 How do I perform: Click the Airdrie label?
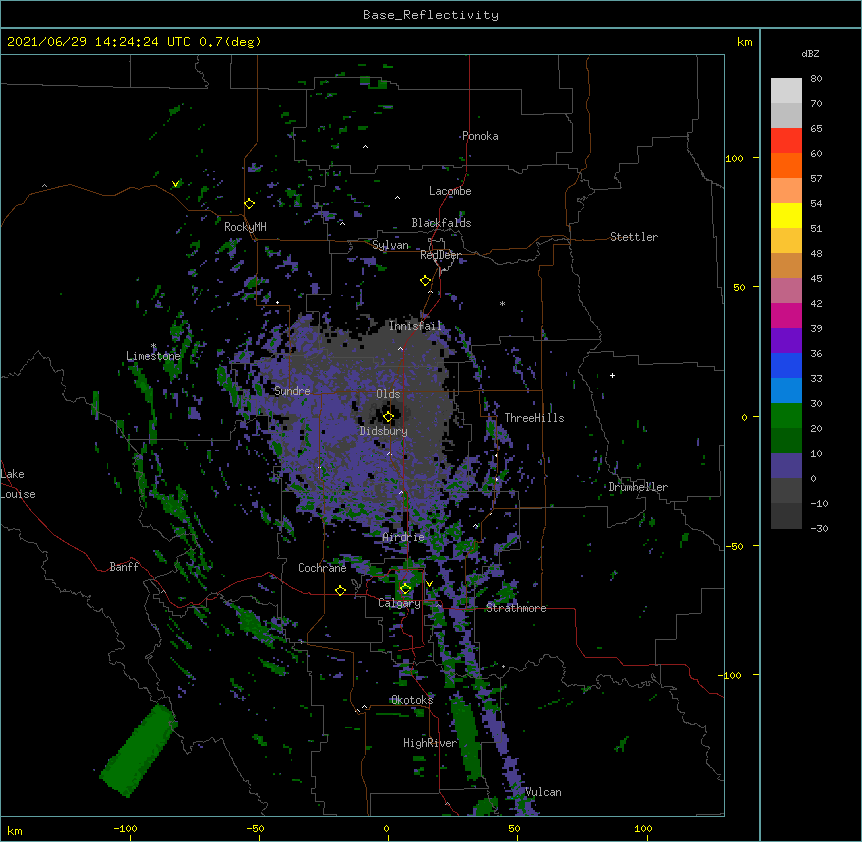point(404,537)
